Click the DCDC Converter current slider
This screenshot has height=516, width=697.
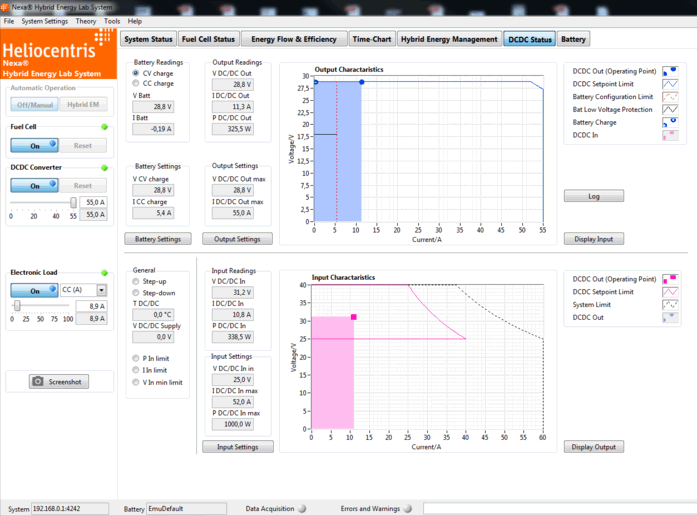(42, 202)
